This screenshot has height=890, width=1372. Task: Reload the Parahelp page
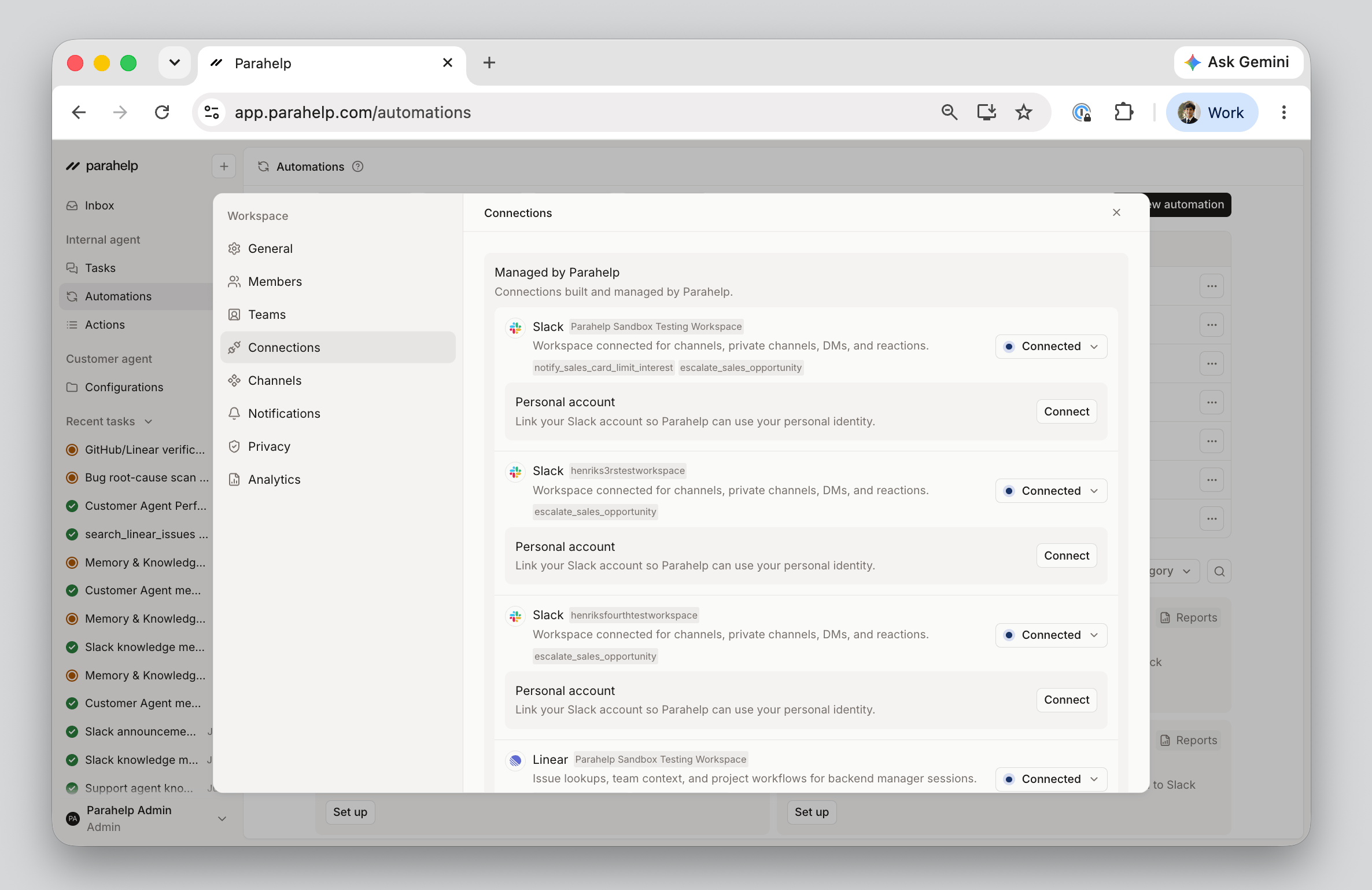point(162,112)
